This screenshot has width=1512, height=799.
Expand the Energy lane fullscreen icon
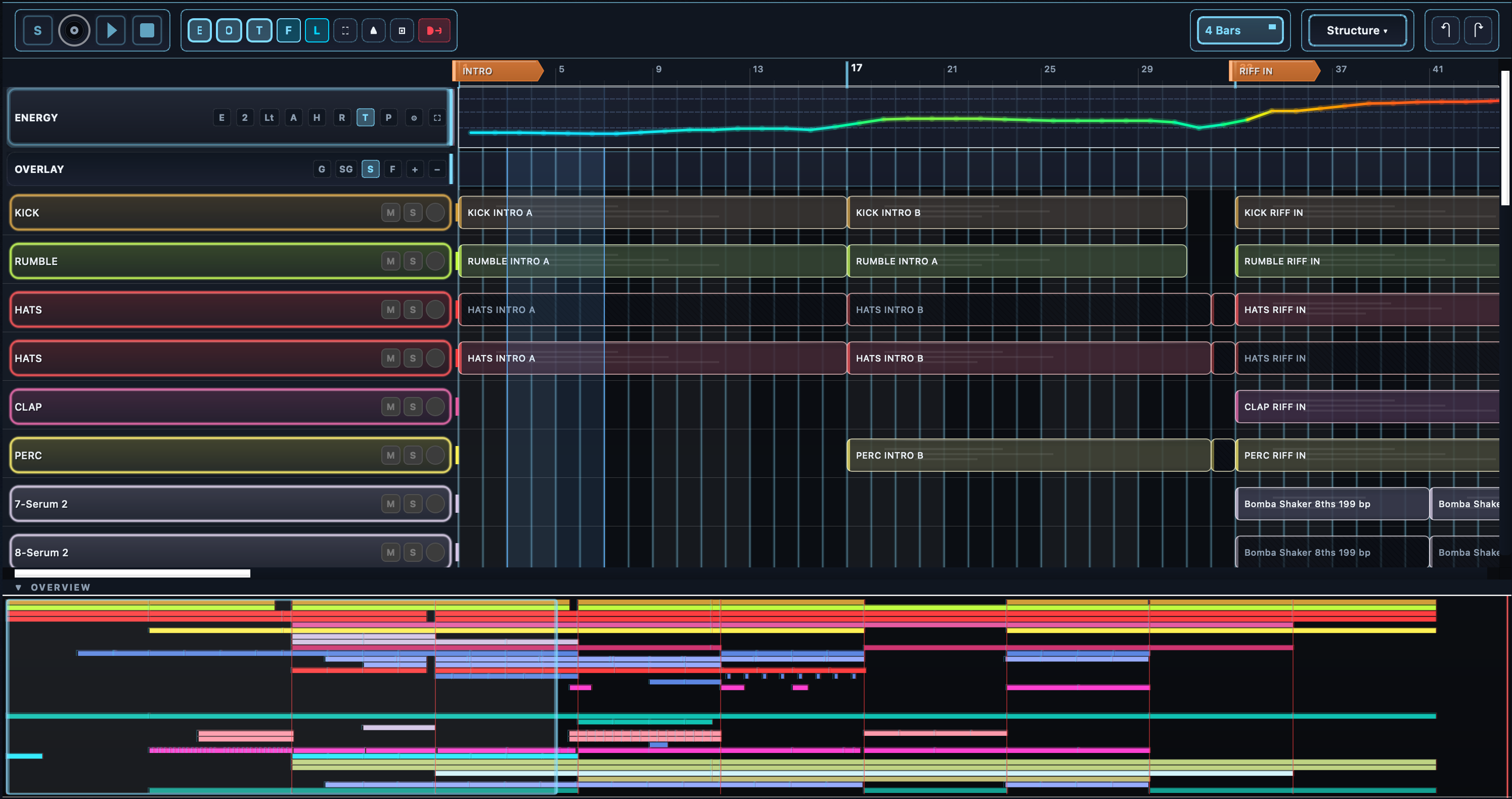tap(437, 117)
